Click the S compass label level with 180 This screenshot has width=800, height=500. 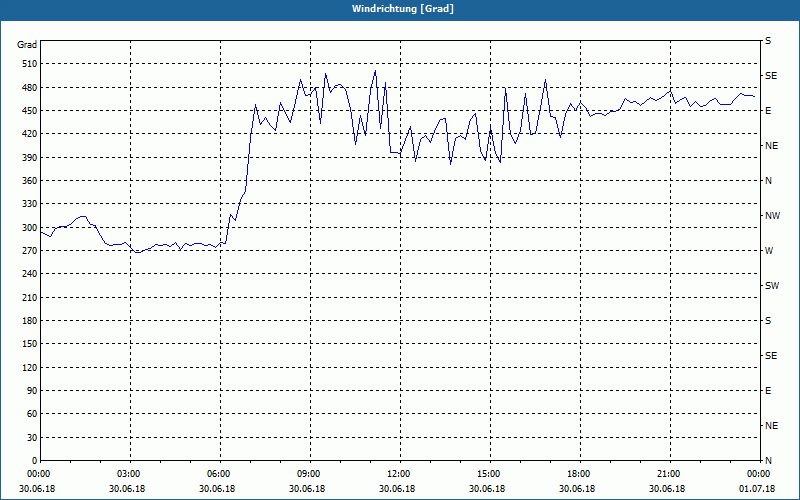click(x=768, y=321)
